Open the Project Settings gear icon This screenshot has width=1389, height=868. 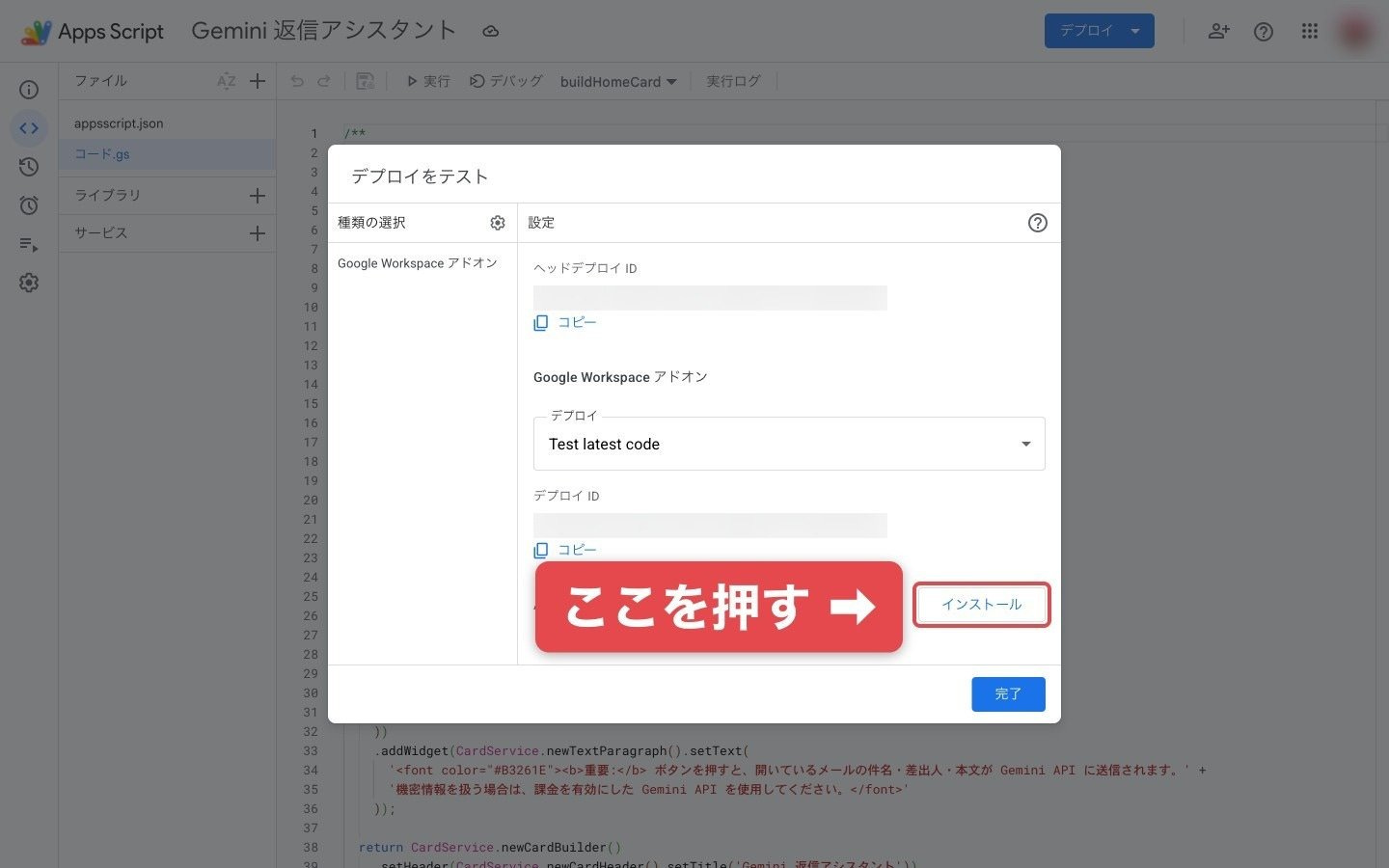coord(29,283)
